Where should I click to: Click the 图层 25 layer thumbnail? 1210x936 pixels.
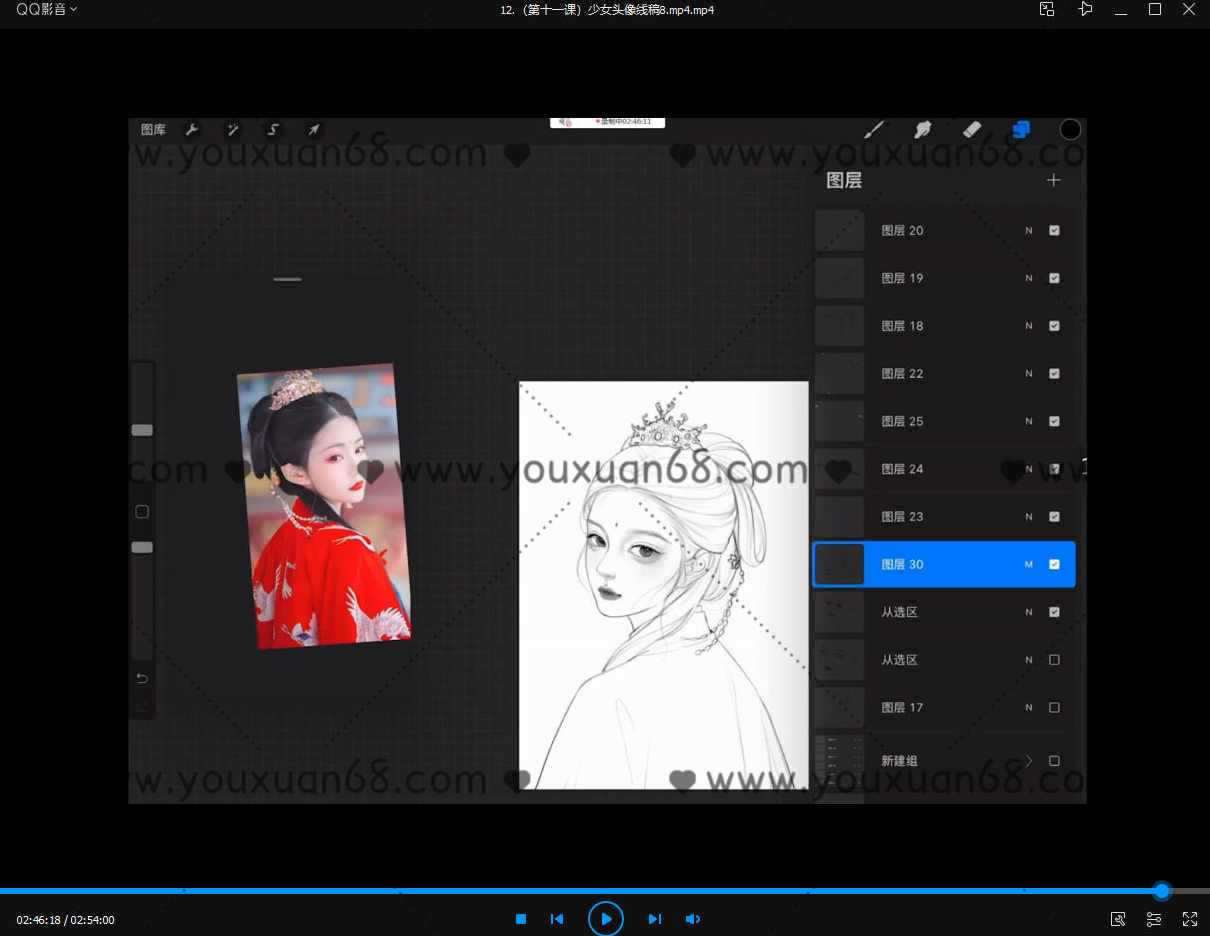pos(839,421)
